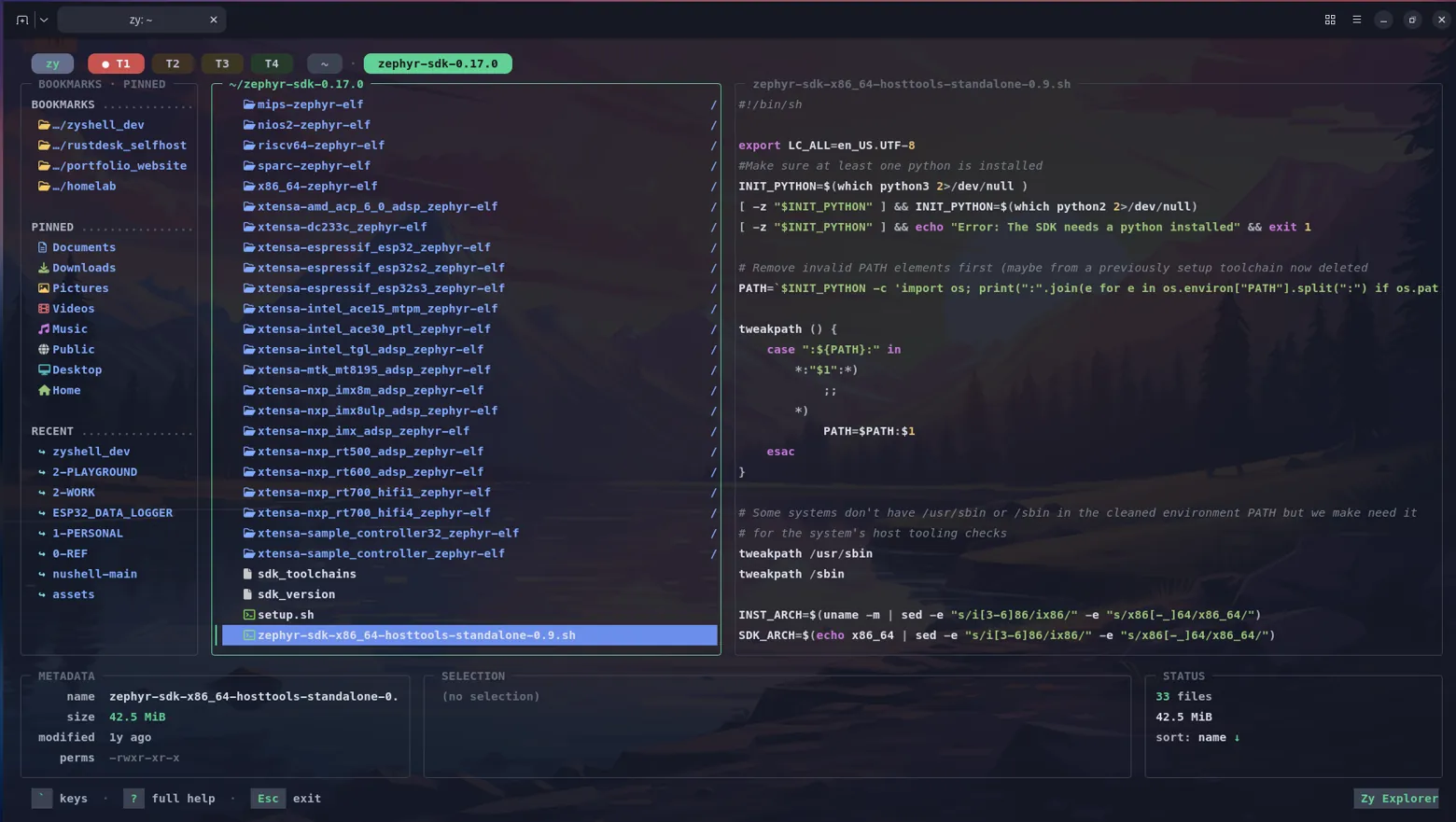1456x822 pixels.
Task: Click the Music note icon in Pinned
Action: click(43, 328)
